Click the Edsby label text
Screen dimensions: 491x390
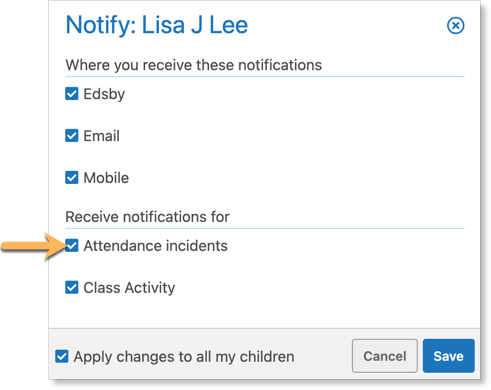(x=104, y=94)
